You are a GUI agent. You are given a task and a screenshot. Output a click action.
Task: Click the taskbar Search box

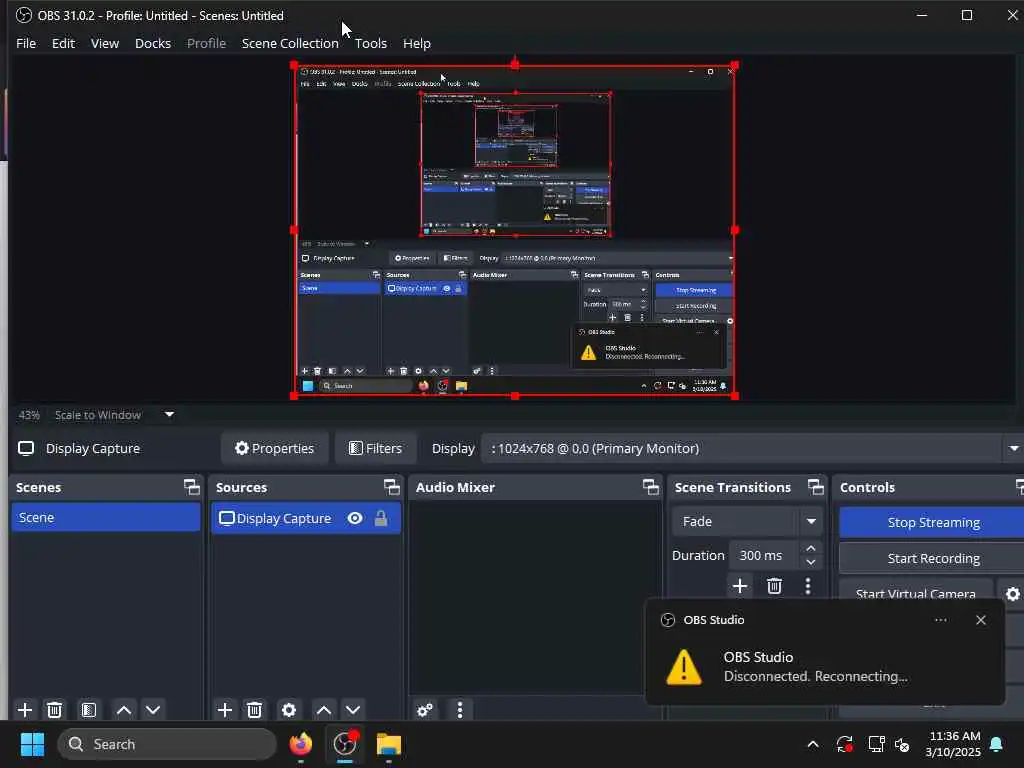tap(167, 744)
